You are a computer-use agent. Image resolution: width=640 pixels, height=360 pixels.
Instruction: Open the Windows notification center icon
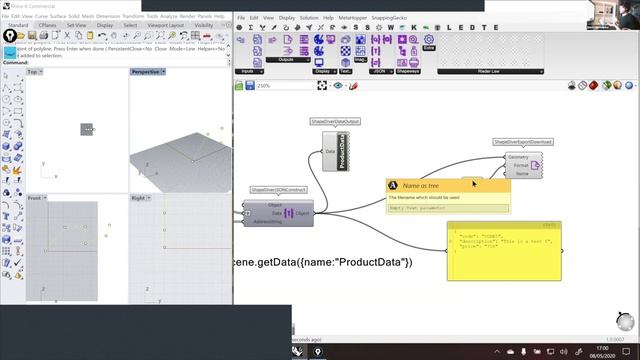click(626, 351)
